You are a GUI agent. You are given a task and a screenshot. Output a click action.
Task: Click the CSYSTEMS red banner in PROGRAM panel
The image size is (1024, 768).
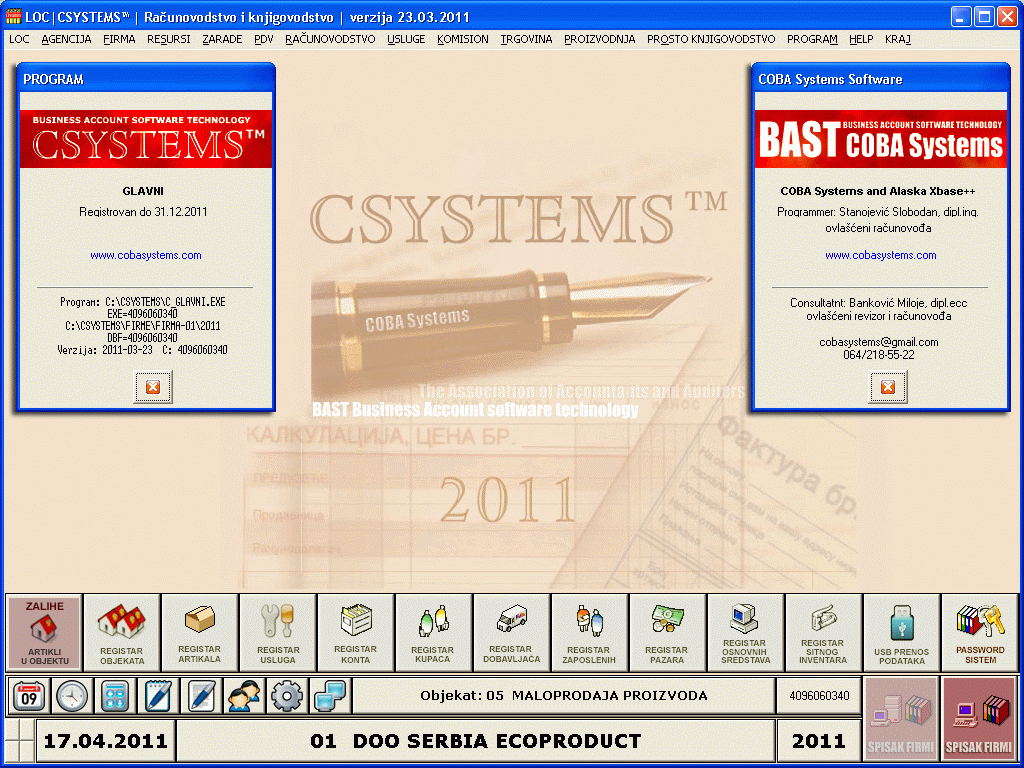coord(146,139)
